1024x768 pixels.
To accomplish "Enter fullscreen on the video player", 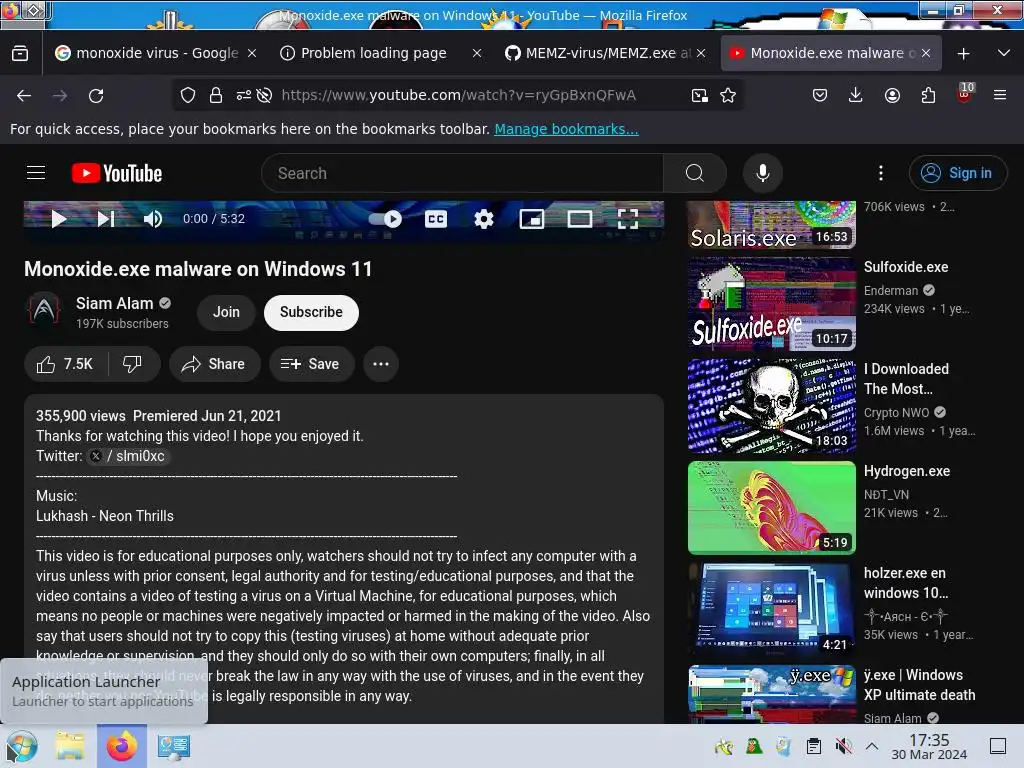I will (628, 219).
